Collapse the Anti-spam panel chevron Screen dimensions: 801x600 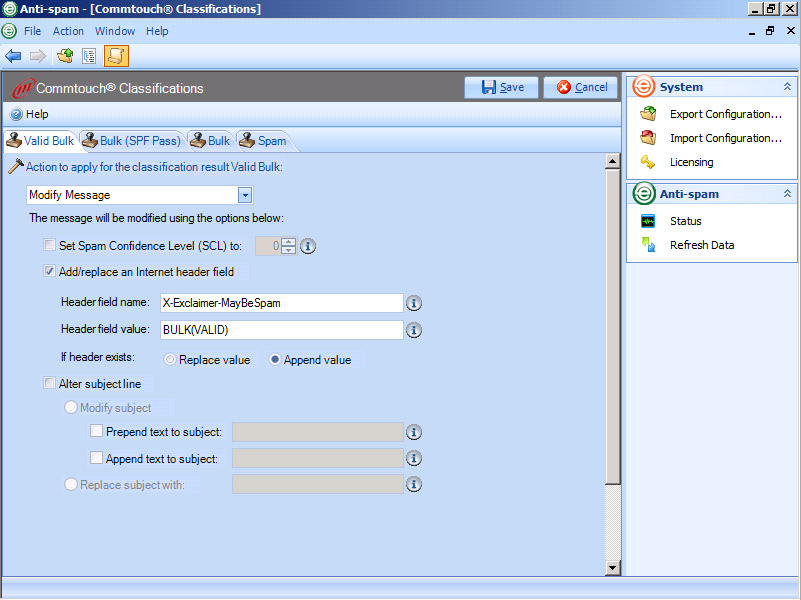pos(787,194)
